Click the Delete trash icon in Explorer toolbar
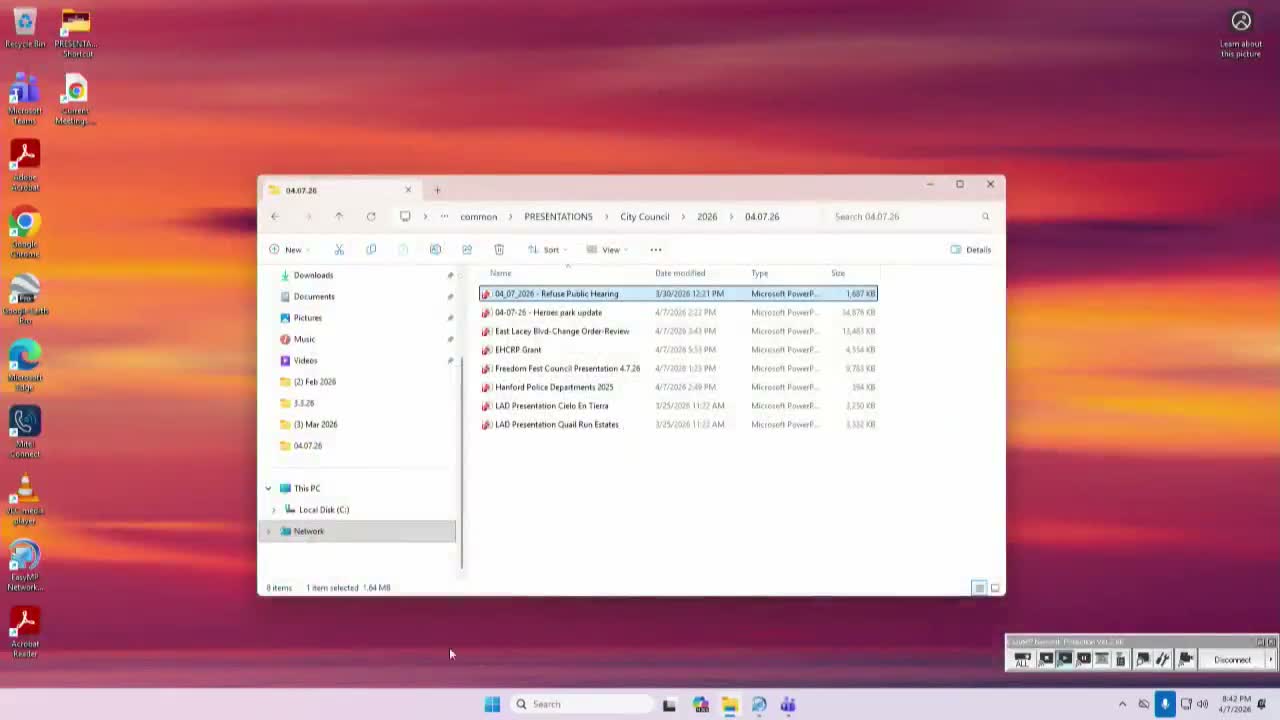Image resolution: width=1280 pixels, height=720 pixels. pyautogui.click(x=499, y=250)
